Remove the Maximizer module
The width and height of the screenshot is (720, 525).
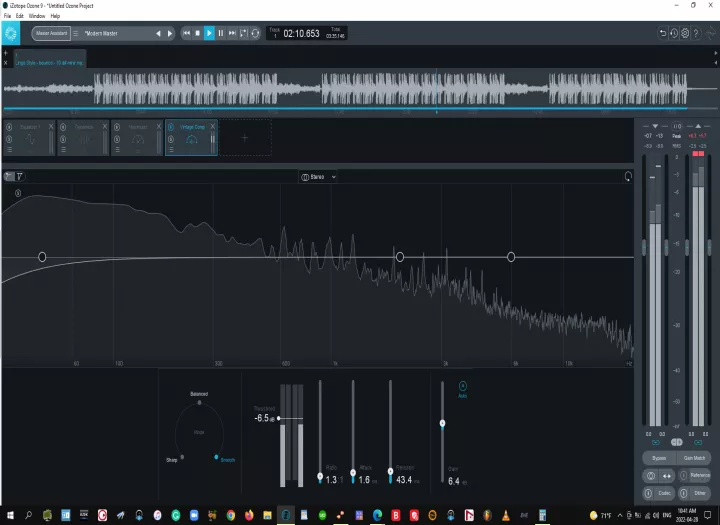(159, 126)
